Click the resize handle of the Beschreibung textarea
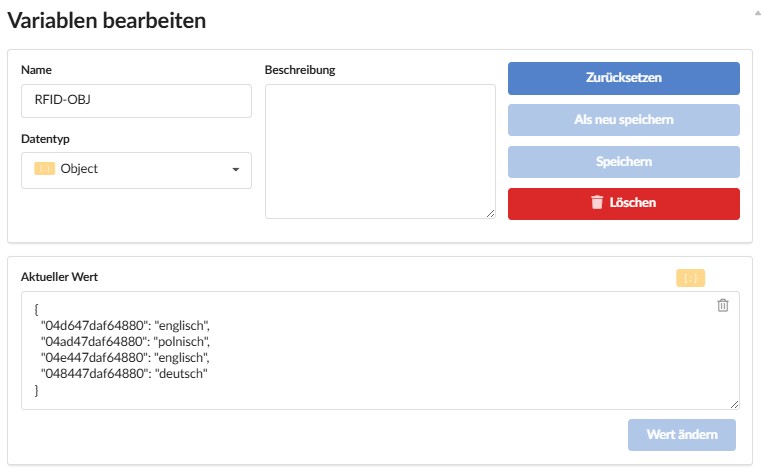Image resolution: width=763 pixels, height=472 pixels. click(491, 213)
